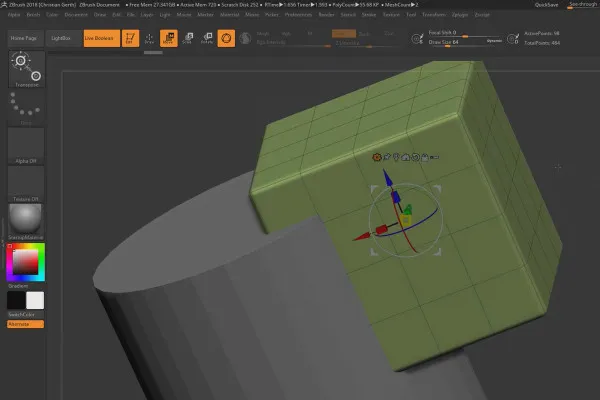Open the Zplugin menu
This screenshot has width=600, height=400.
click(x=460, y=15)
